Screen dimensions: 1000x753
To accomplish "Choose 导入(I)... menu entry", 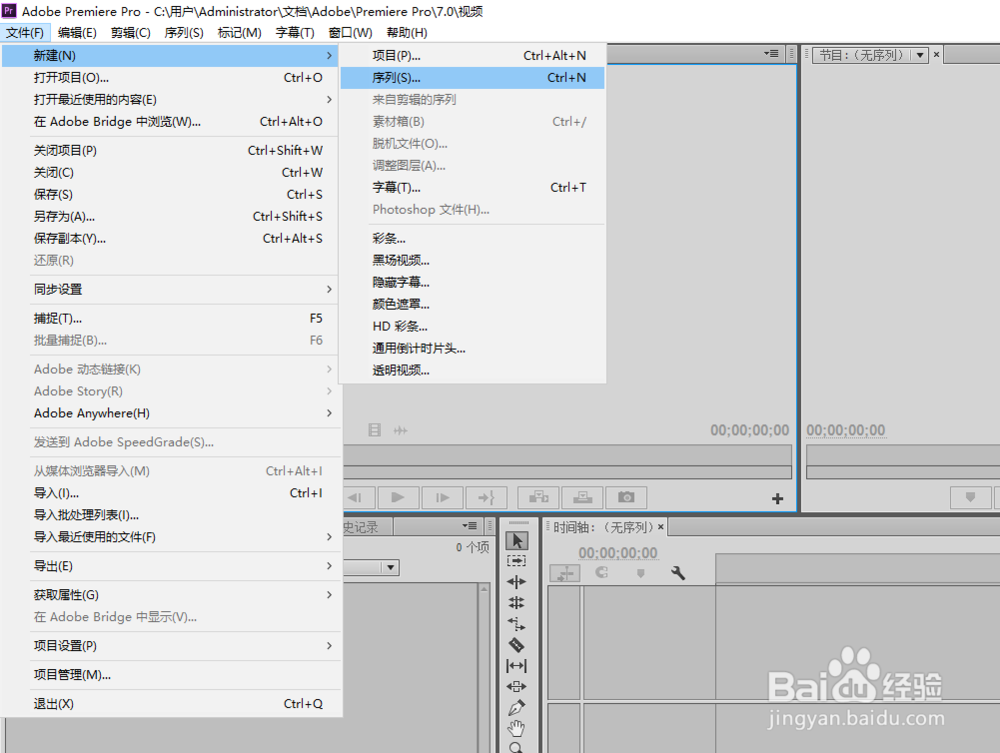I will click(170, 493).
